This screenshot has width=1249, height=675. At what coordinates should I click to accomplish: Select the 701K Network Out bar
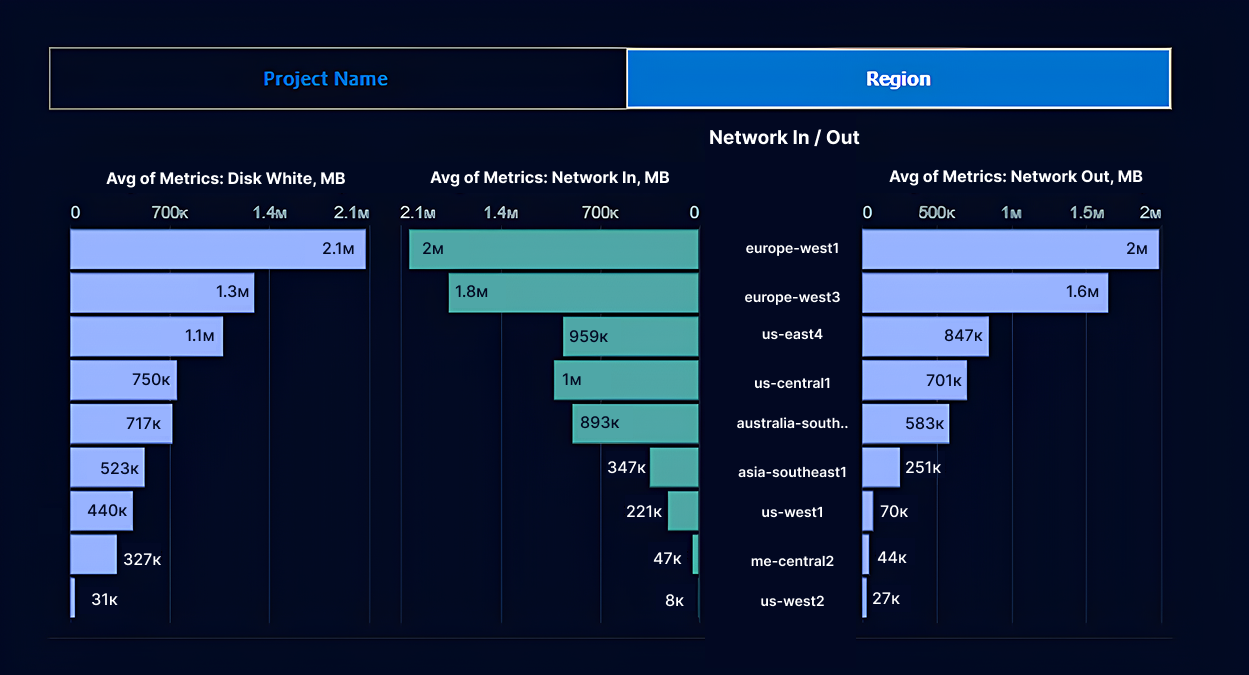[913, 380]
